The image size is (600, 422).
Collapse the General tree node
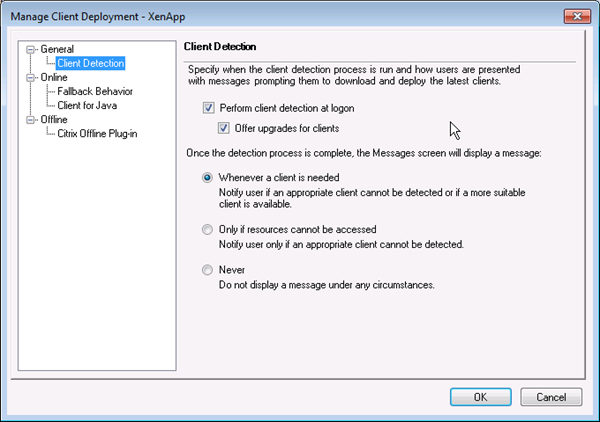(x=31, y=50)
